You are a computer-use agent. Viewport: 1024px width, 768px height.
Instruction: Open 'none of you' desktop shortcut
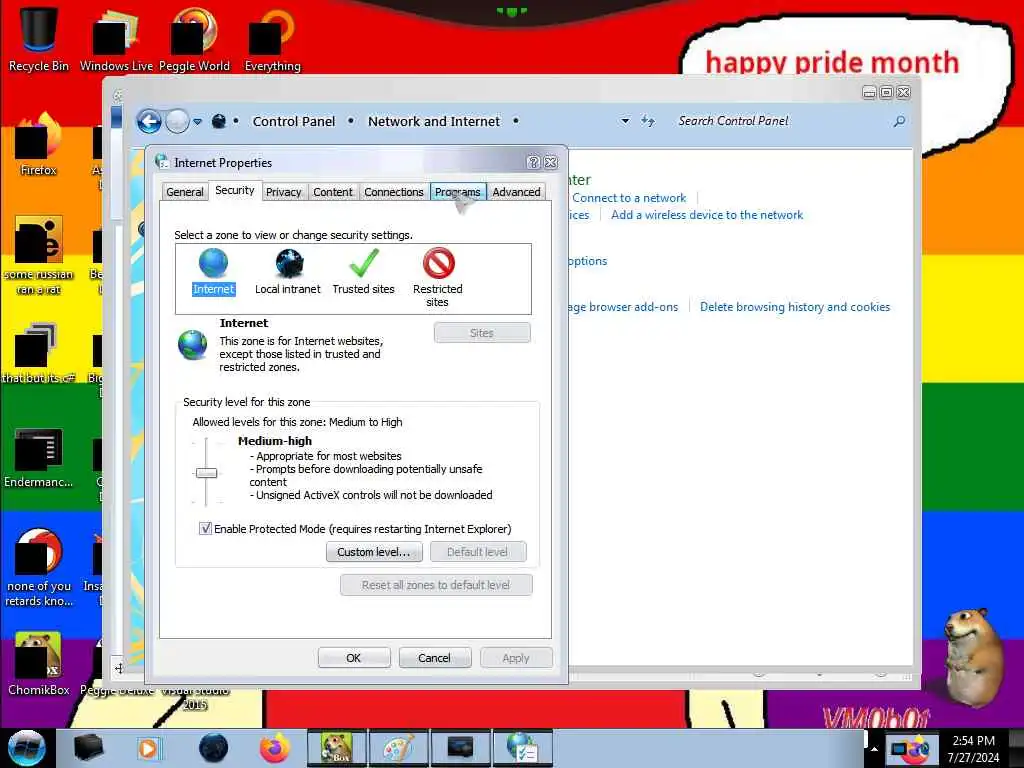39,568
